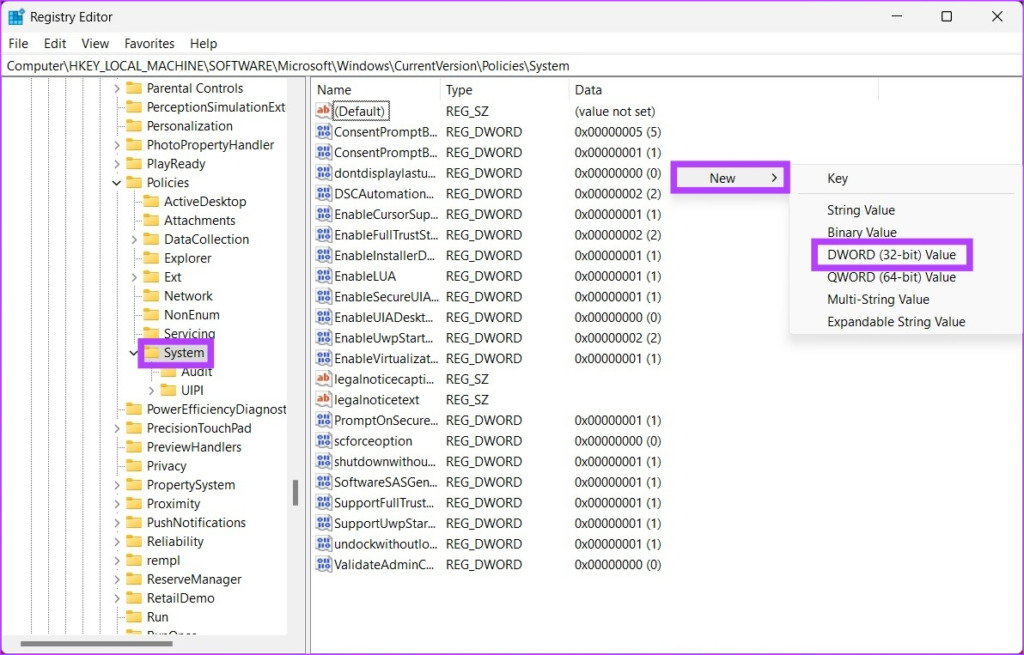Choose DWORD (32-bit) Value
This screenshot has width=1024, height=655.
pyautogui.click(x=891, y=255)
